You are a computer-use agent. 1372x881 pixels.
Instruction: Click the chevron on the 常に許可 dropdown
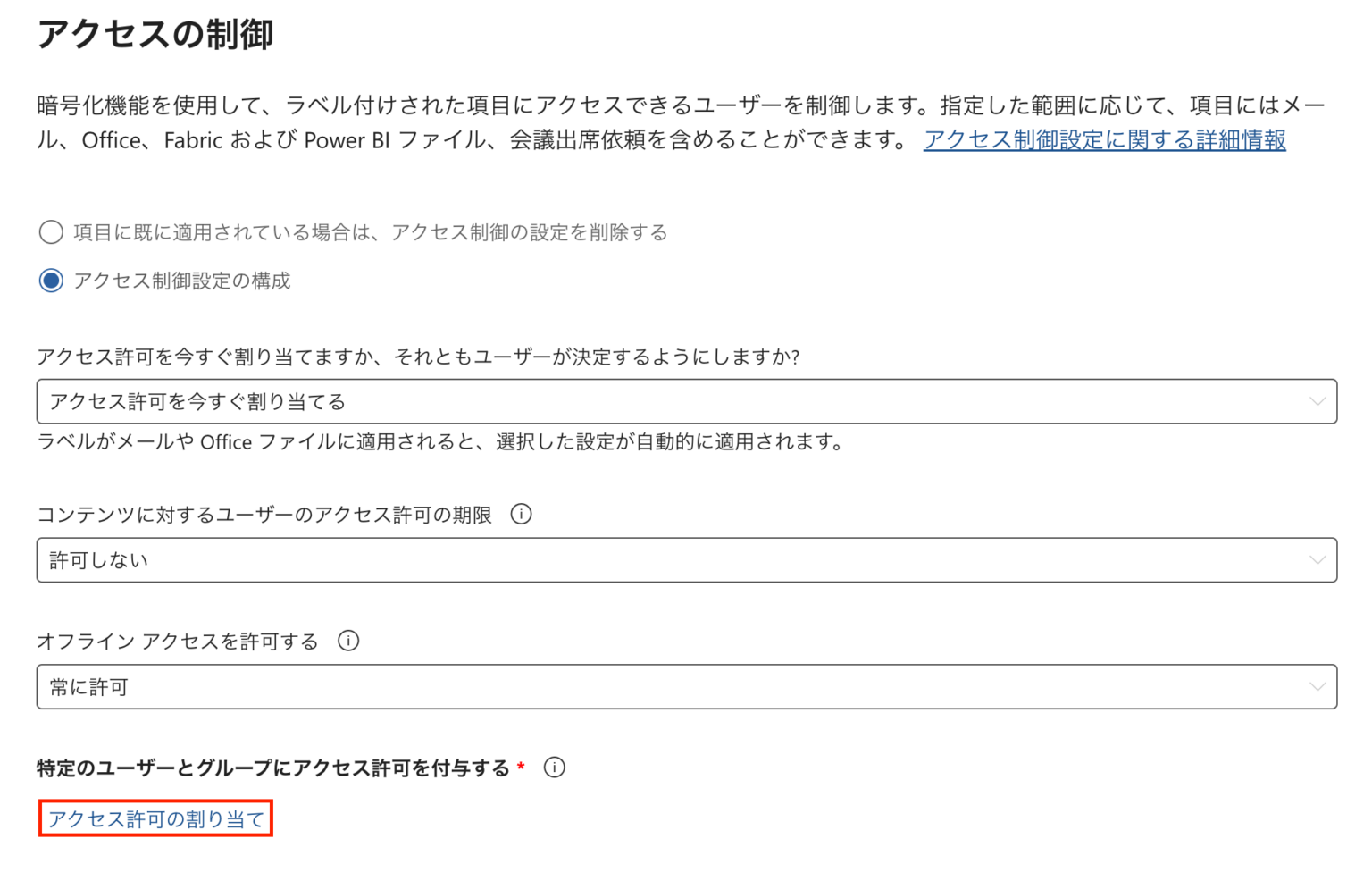[1317, 686]
